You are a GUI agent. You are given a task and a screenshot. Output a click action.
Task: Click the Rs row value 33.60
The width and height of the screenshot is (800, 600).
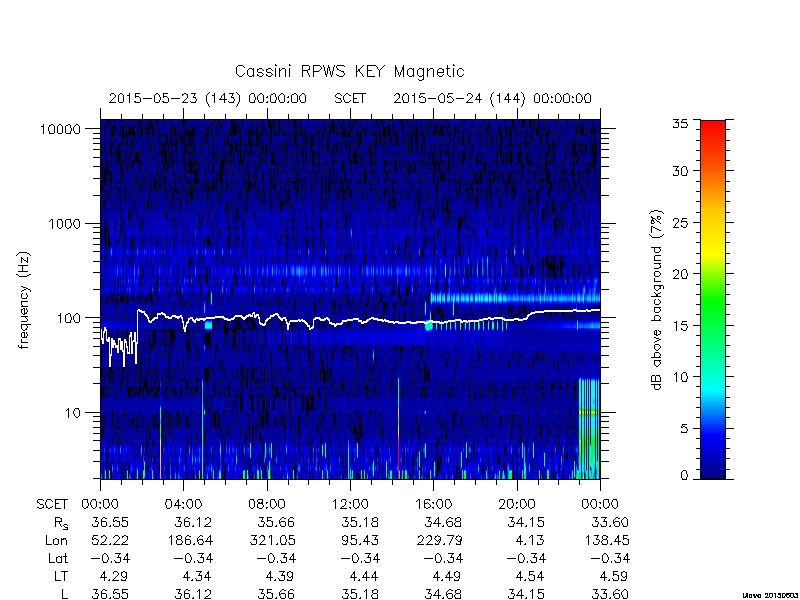coord(610,522)
